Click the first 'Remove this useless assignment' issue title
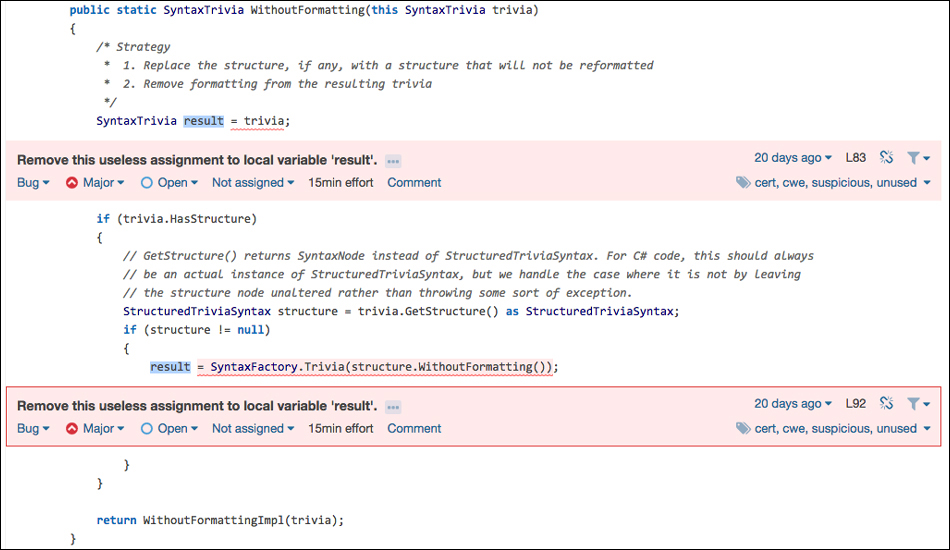Screen dimensions: 950x550 [197, 160]
